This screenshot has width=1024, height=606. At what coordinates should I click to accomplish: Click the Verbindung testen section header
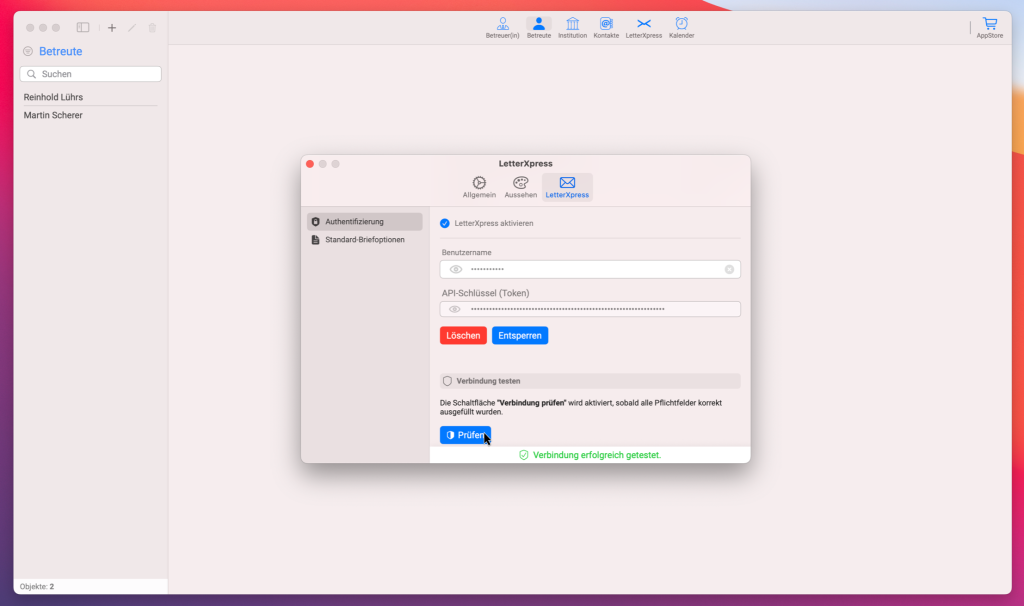(x=590, y=381)
